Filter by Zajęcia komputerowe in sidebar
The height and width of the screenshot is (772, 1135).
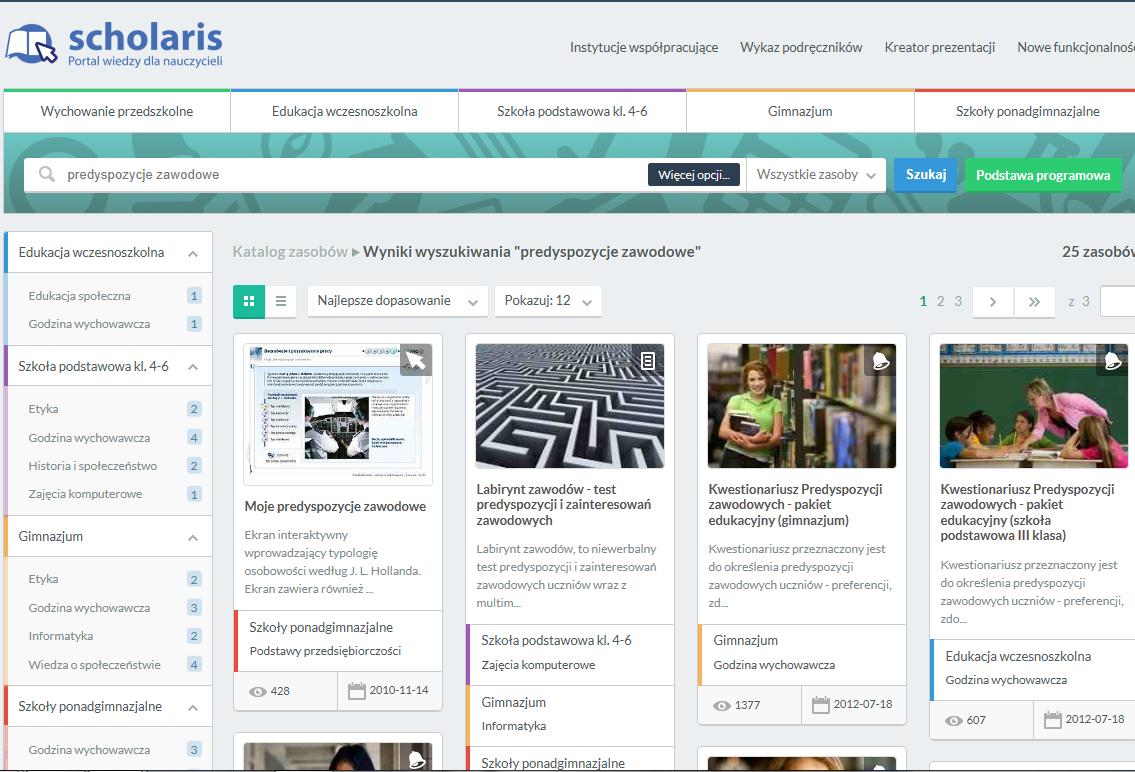click(x=85, y=494)
